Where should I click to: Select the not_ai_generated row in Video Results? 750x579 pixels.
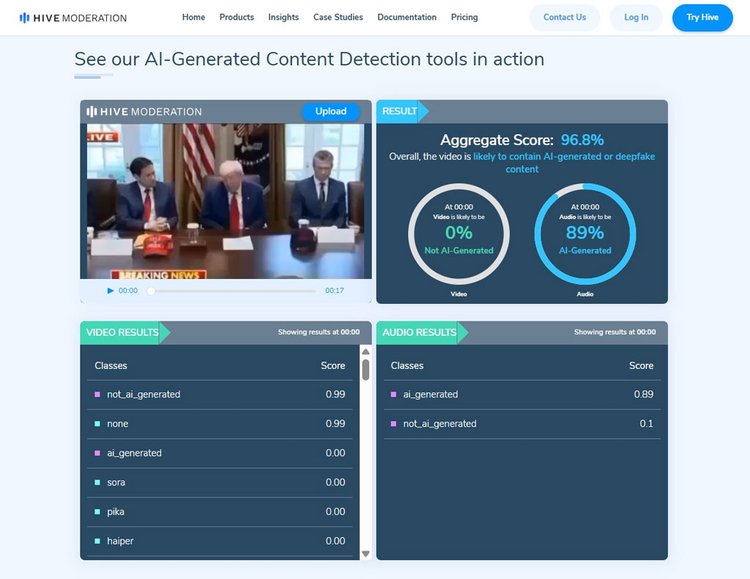220,395
